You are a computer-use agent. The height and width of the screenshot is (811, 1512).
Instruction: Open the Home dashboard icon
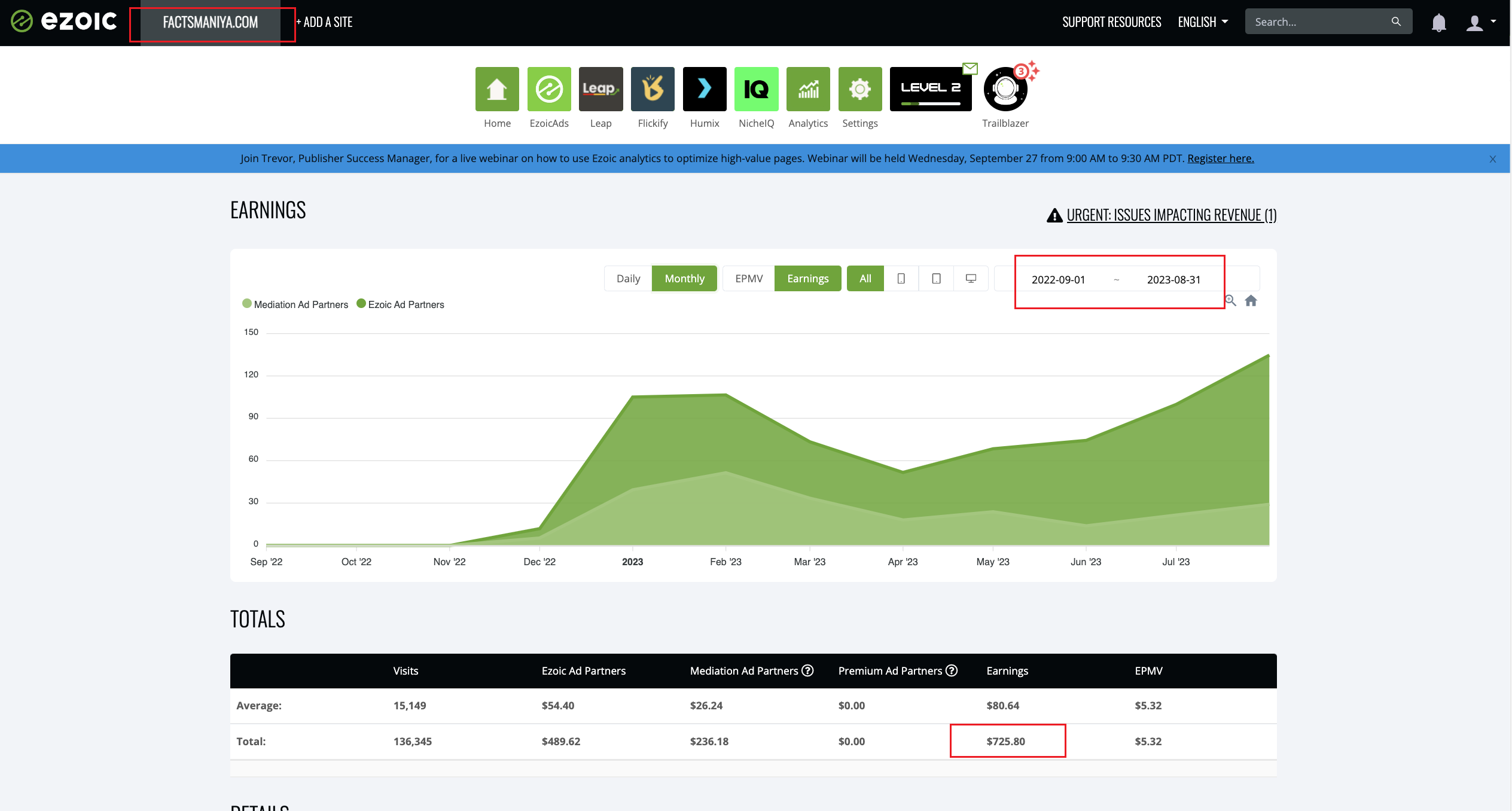point(497,89)
